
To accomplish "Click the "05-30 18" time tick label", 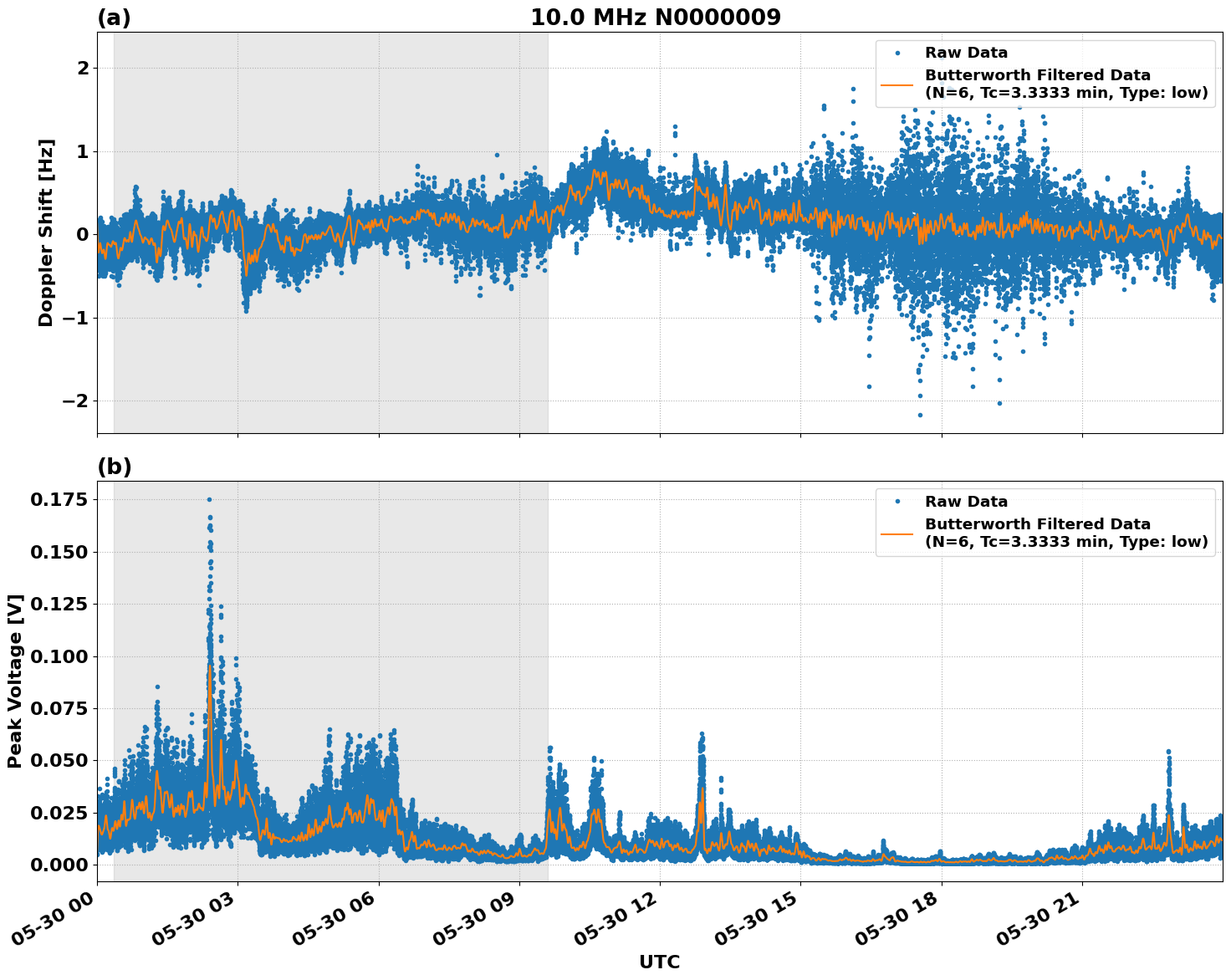I will click(x=902, y=919).
